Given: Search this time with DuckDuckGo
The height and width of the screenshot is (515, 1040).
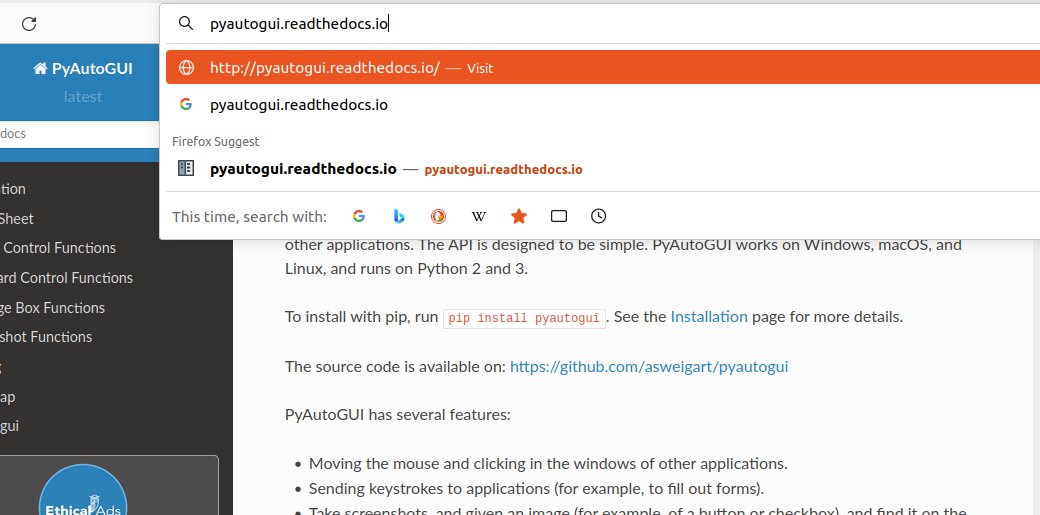Looking at the screenshot, I should tap(438, 216).
